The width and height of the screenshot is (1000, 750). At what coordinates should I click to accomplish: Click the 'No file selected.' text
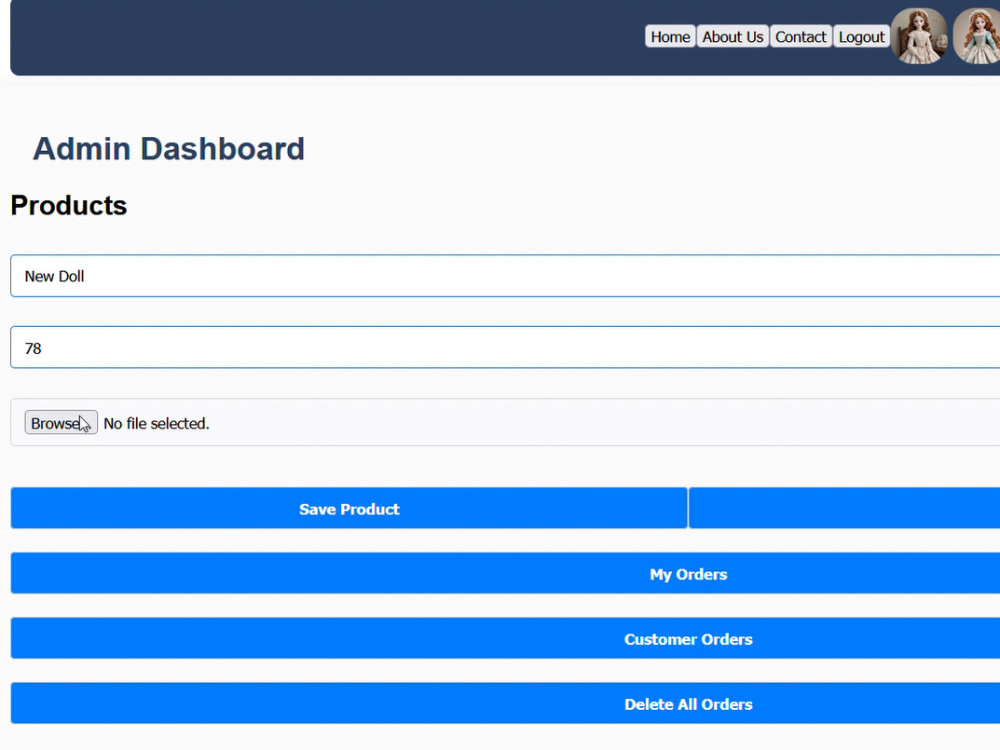tap(156, 423)
